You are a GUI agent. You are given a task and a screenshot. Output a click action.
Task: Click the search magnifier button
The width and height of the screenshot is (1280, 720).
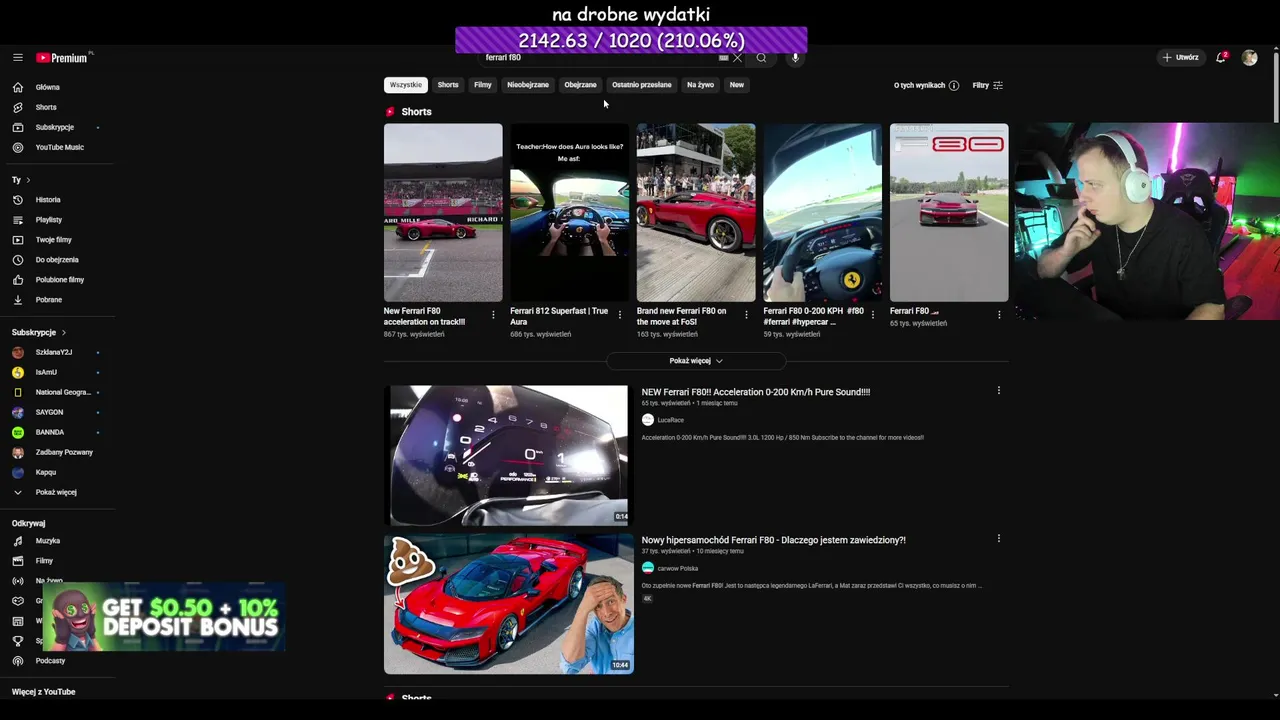pos(761,58)
